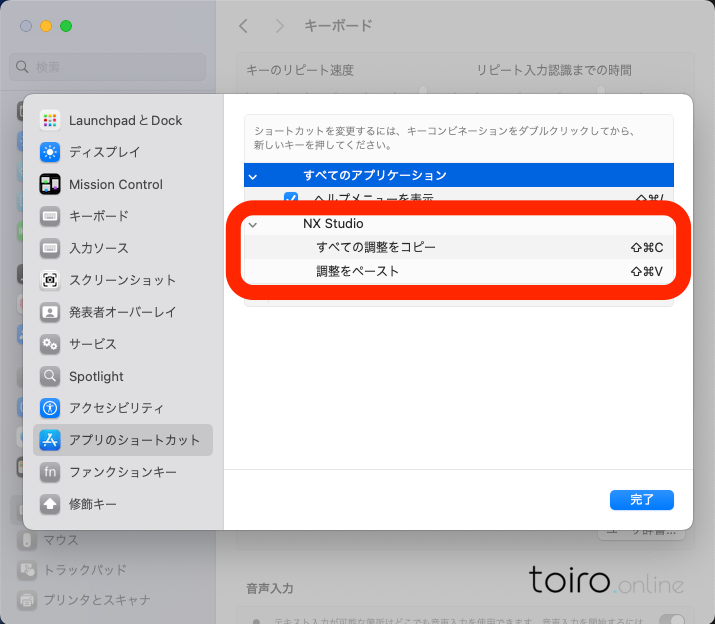The height and width of the screenshot is (624, 715).
Task: Click the 完了 button
Action: [x=642, y=500]
